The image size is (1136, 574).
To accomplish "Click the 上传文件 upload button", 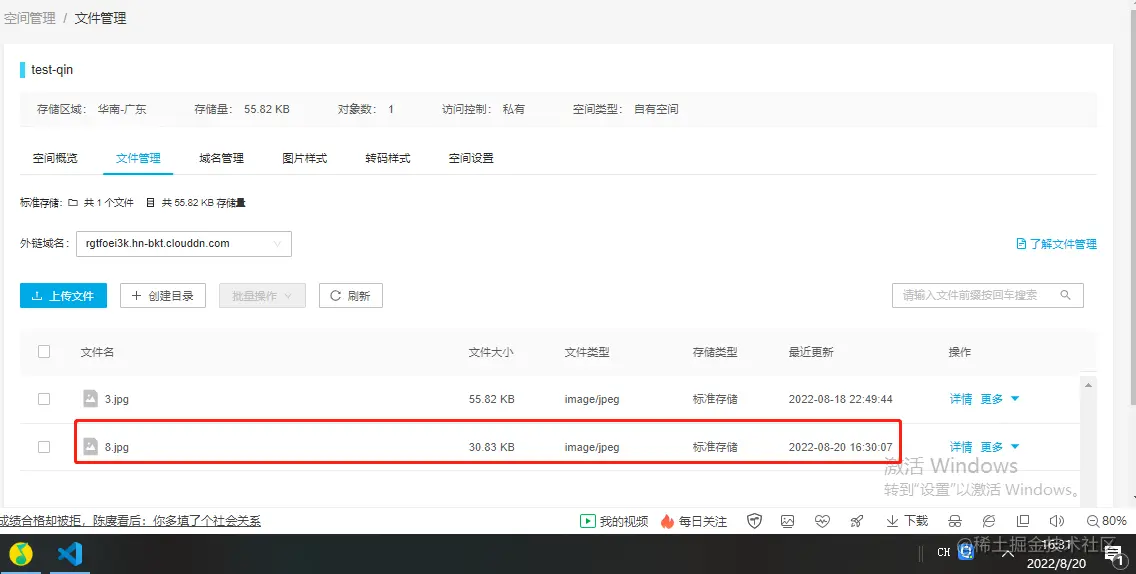I will tap(63, 296).
